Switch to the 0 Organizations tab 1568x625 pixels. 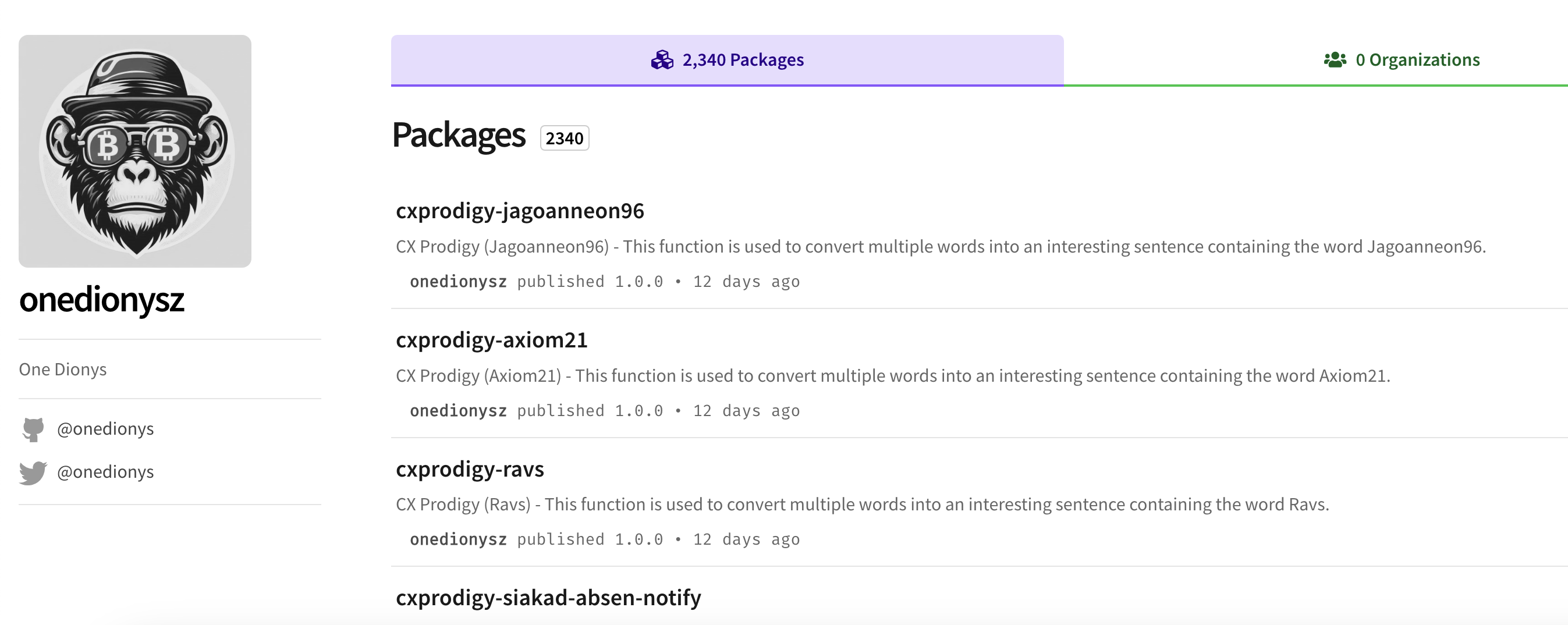coord(1401,59)
